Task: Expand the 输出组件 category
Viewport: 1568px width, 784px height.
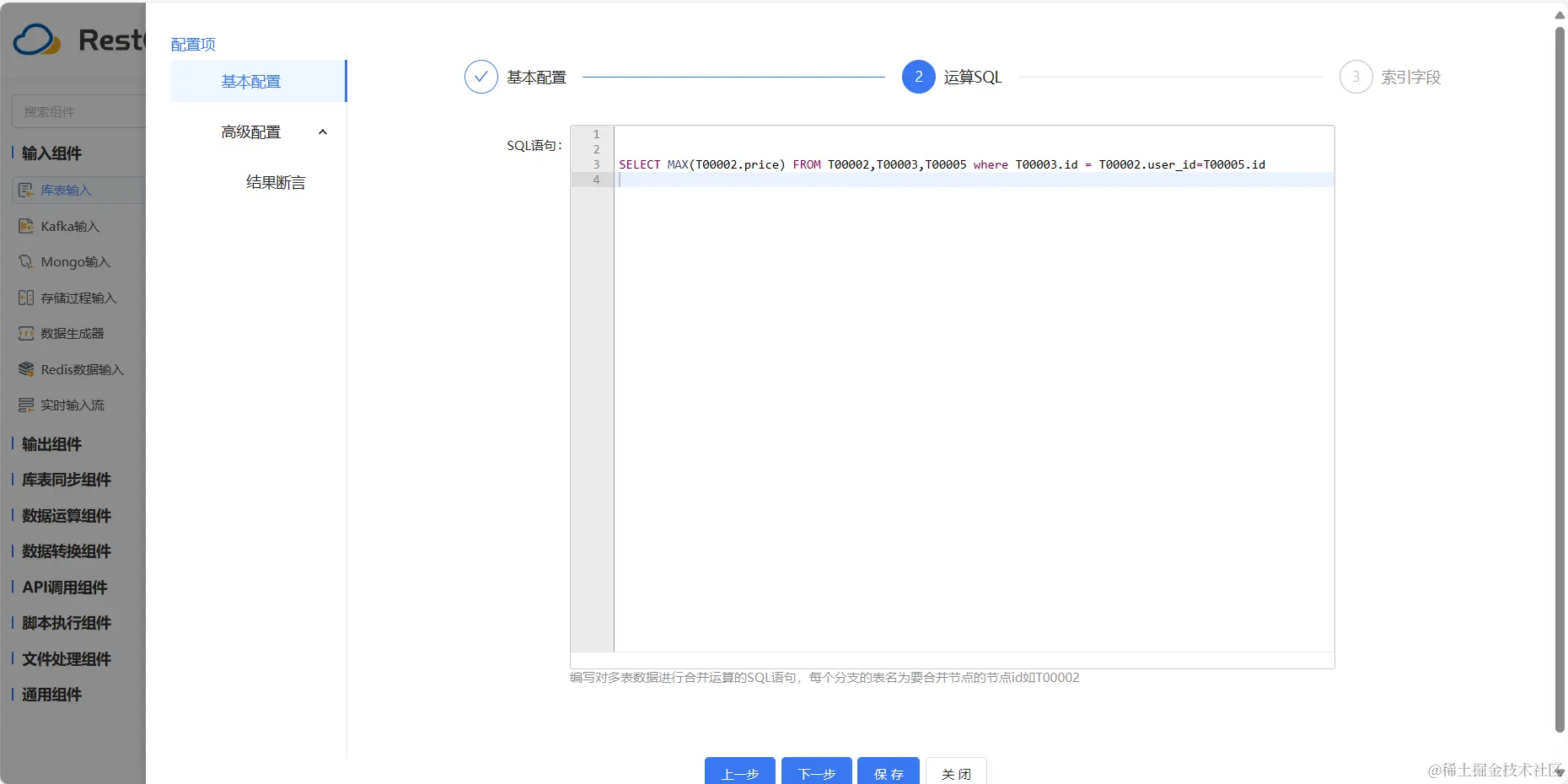Action: [51, 444]
